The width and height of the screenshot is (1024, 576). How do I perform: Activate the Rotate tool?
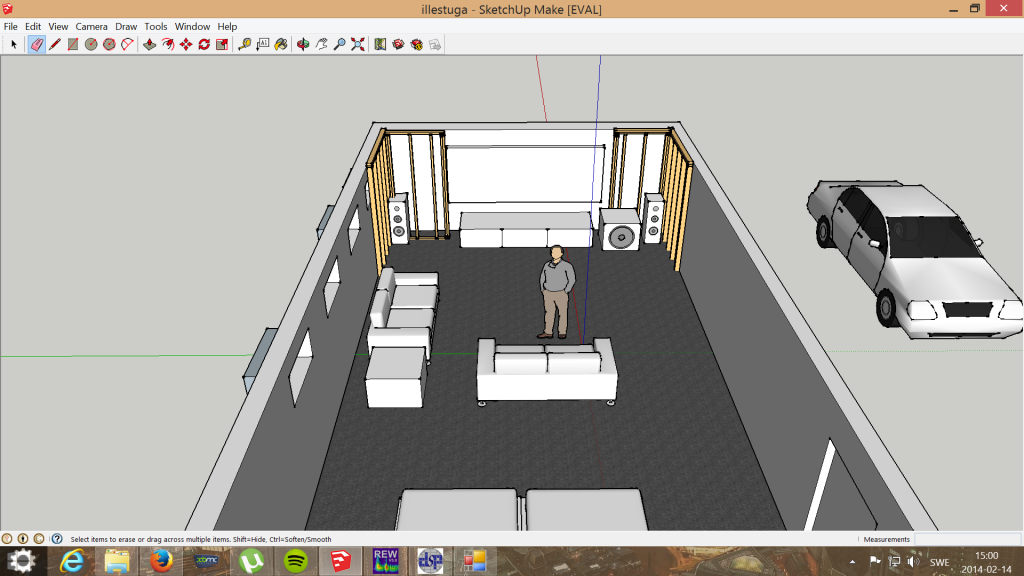point(204,44)
